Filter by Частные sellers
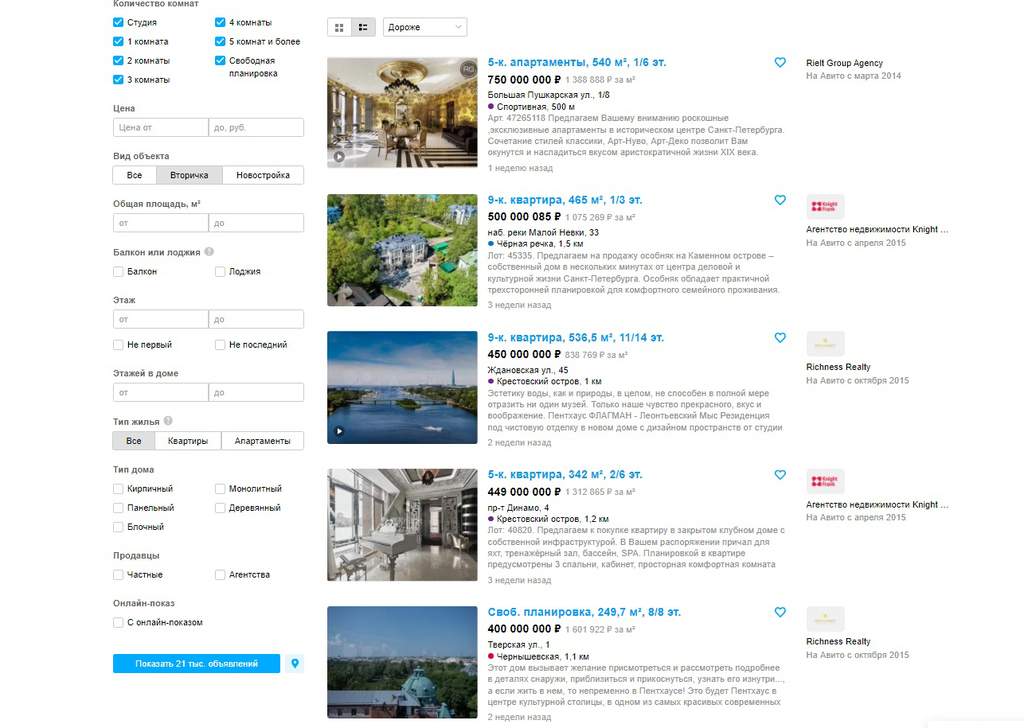This screenshot has width=1024, height=728. pos(118,575)
